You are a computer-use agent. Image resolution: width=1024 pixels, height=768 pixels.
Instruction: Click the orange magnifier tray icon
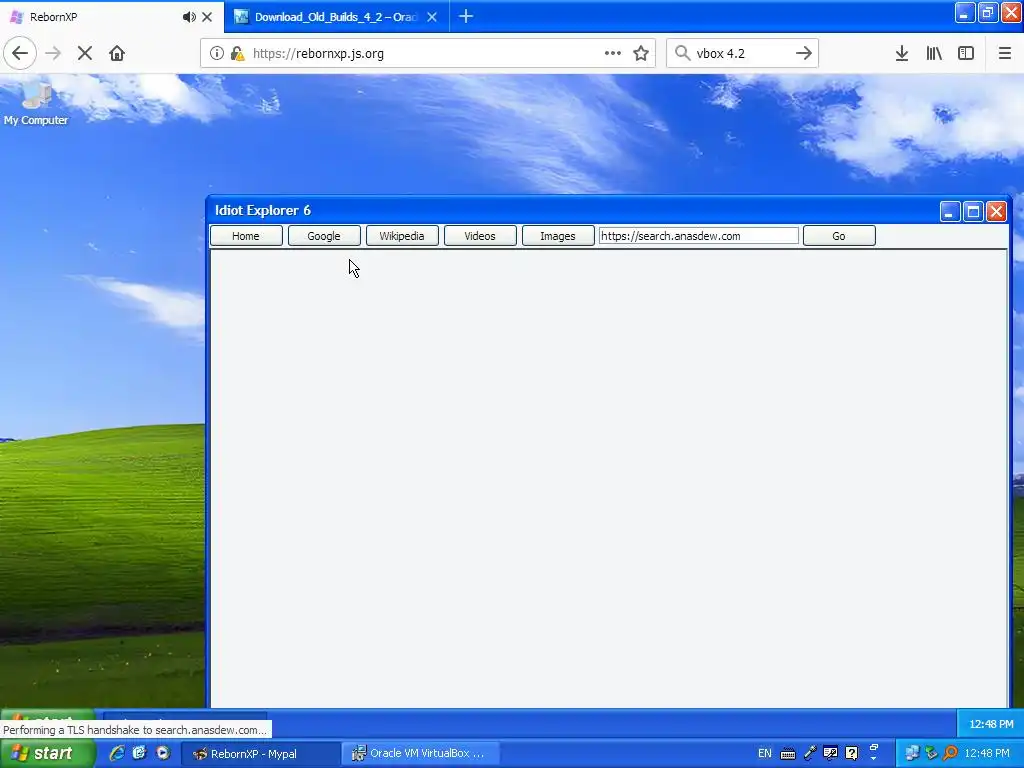951,754
